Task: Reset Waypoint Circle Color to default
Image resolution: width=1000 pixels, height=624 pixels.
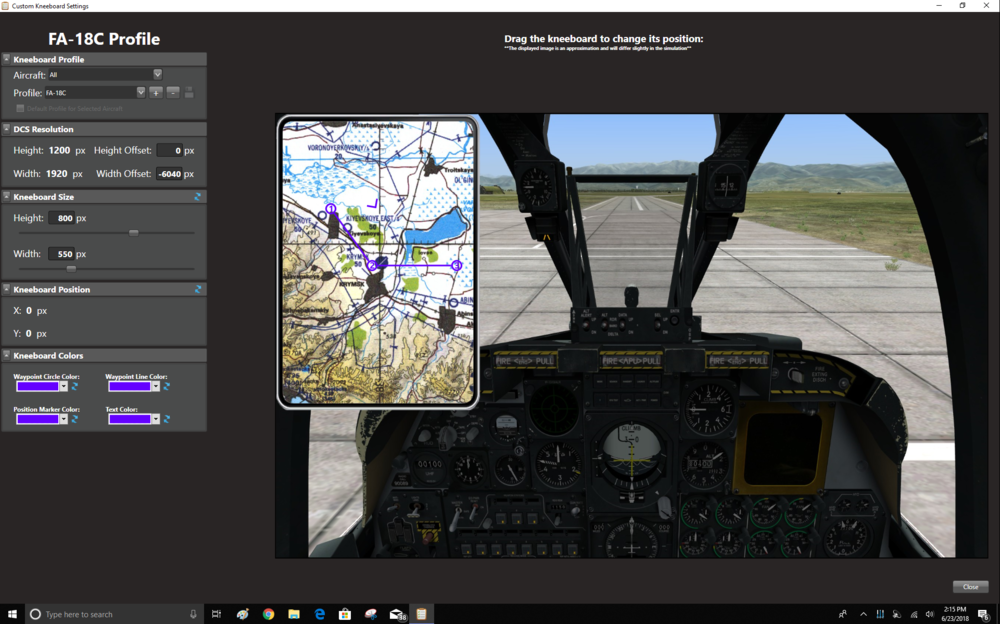Action: (x=75, y=387)
